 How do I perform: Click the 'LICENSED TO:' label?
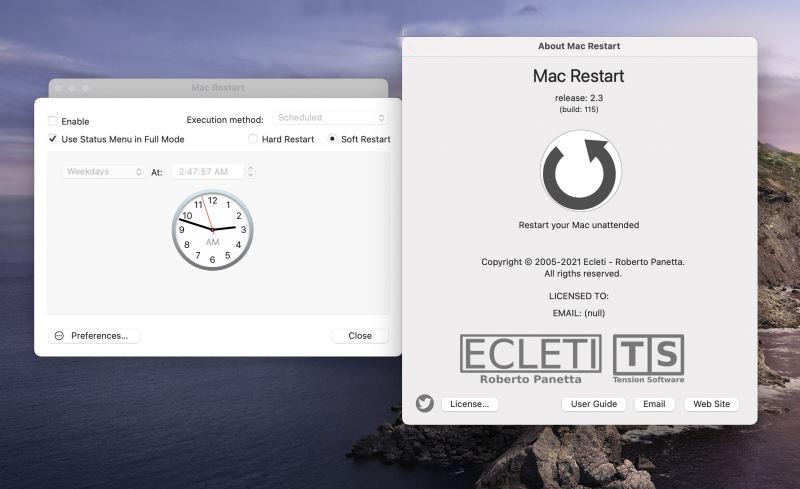point(579,296)
